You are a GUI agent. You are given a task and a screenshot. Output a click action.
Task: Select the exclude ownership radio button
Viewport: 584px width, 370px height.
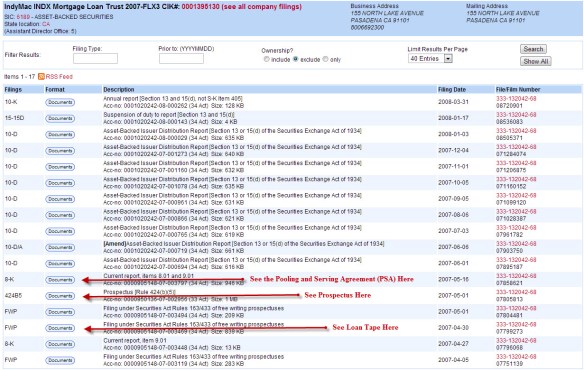(x=296, y=59)
